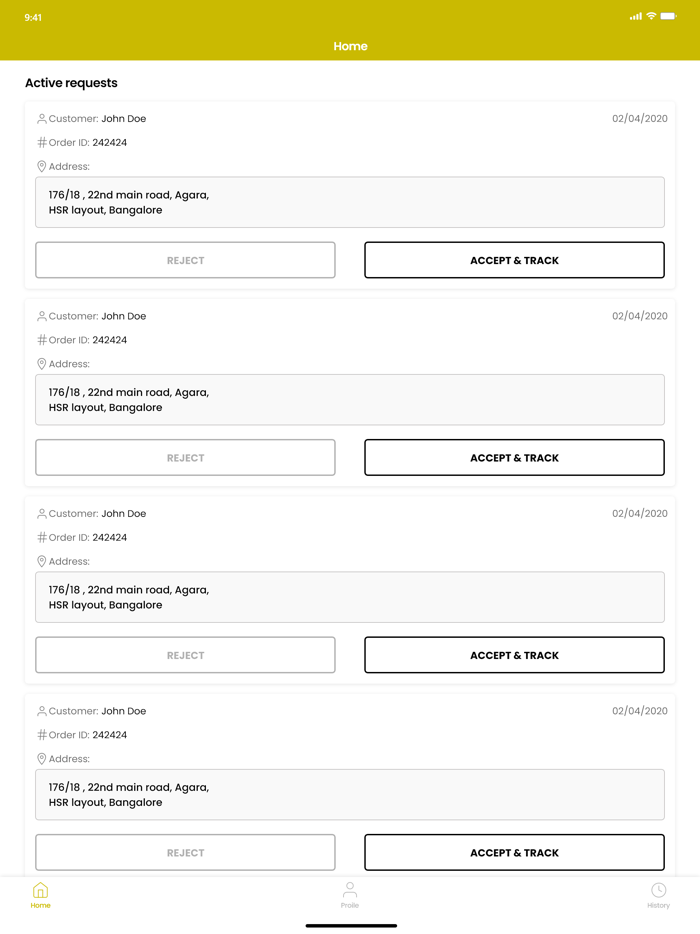
Task: Click the person icon in first request card
Action: (x=42, y=119)
